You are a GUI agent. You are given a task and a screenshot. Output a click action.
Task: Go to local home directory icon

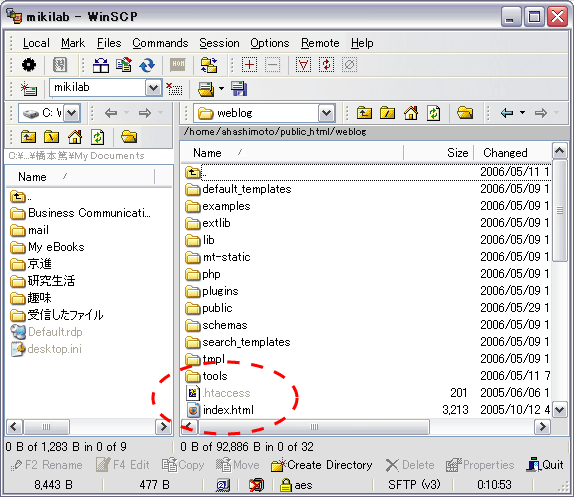(x=75, y=137)
